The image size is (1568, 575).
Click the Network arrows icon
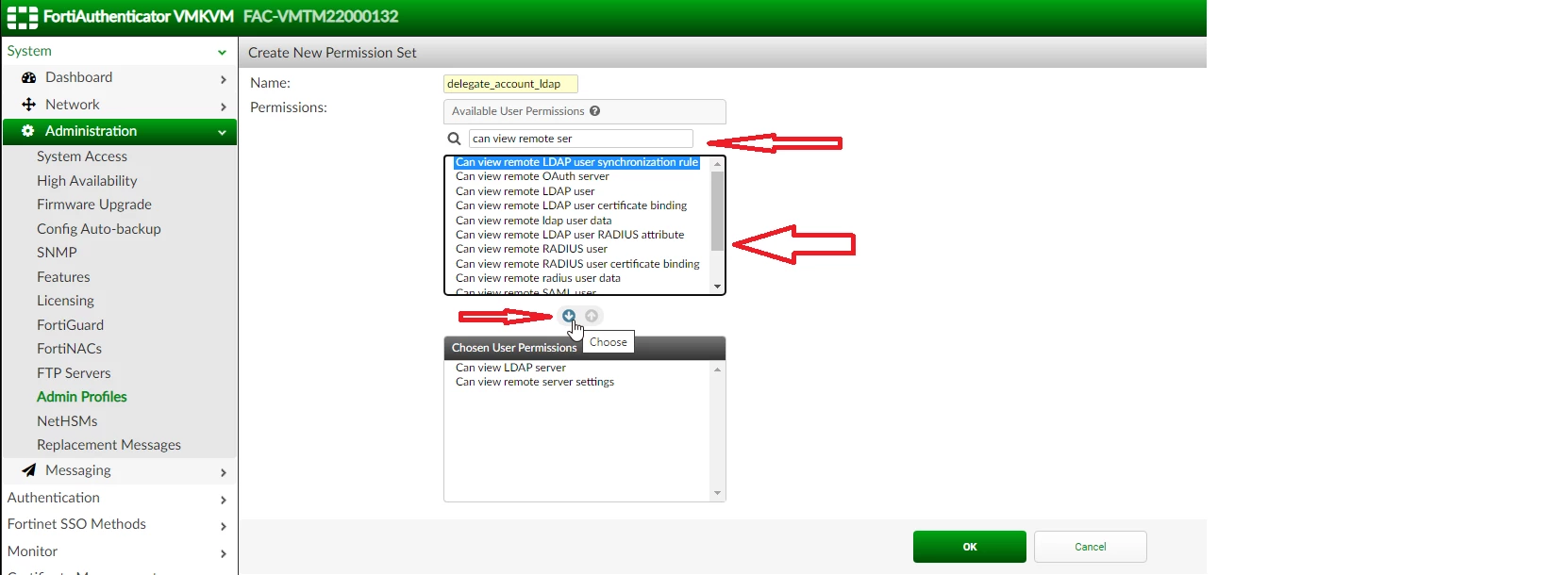[x=29, y=105]
